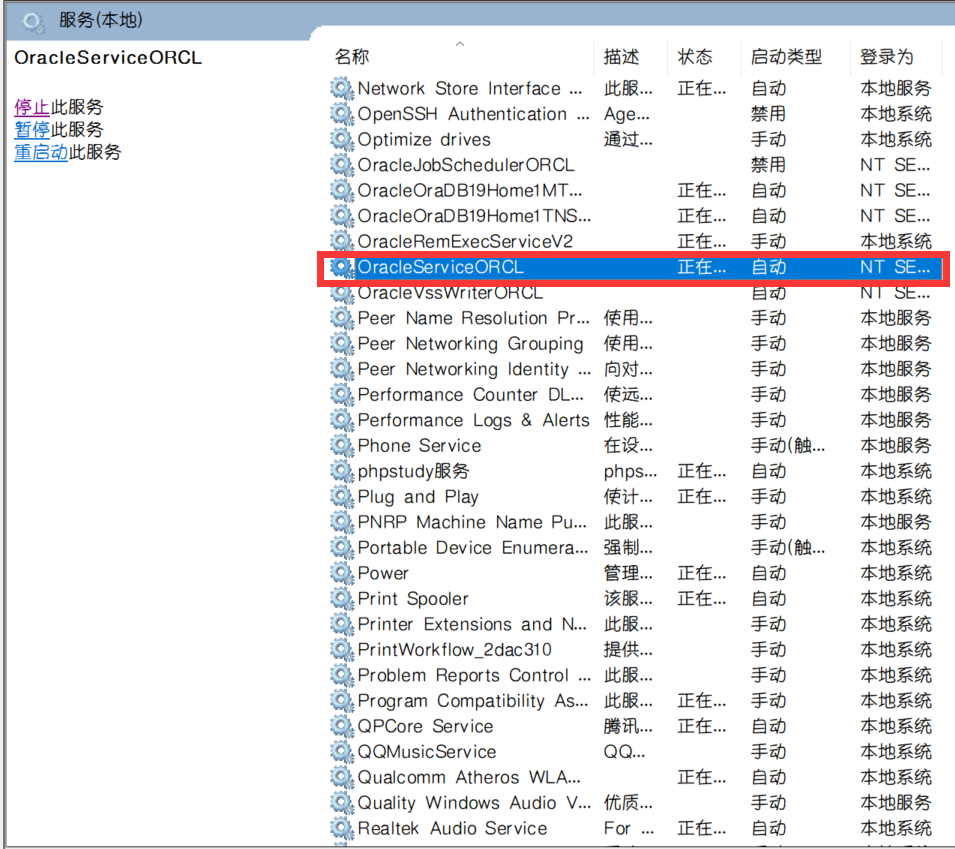Screen dimensions: 955x849
Task: Click the gear icon of phpstudy服务
Action: pos(342,471)
